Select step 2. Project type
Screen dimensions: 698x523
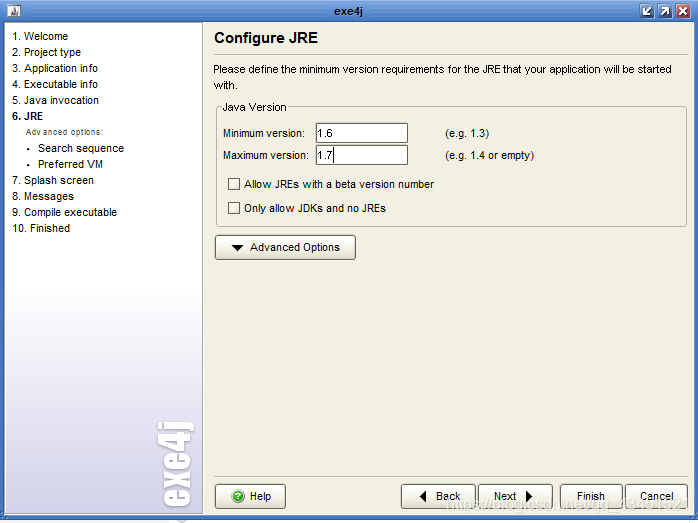tap(46, 52)
